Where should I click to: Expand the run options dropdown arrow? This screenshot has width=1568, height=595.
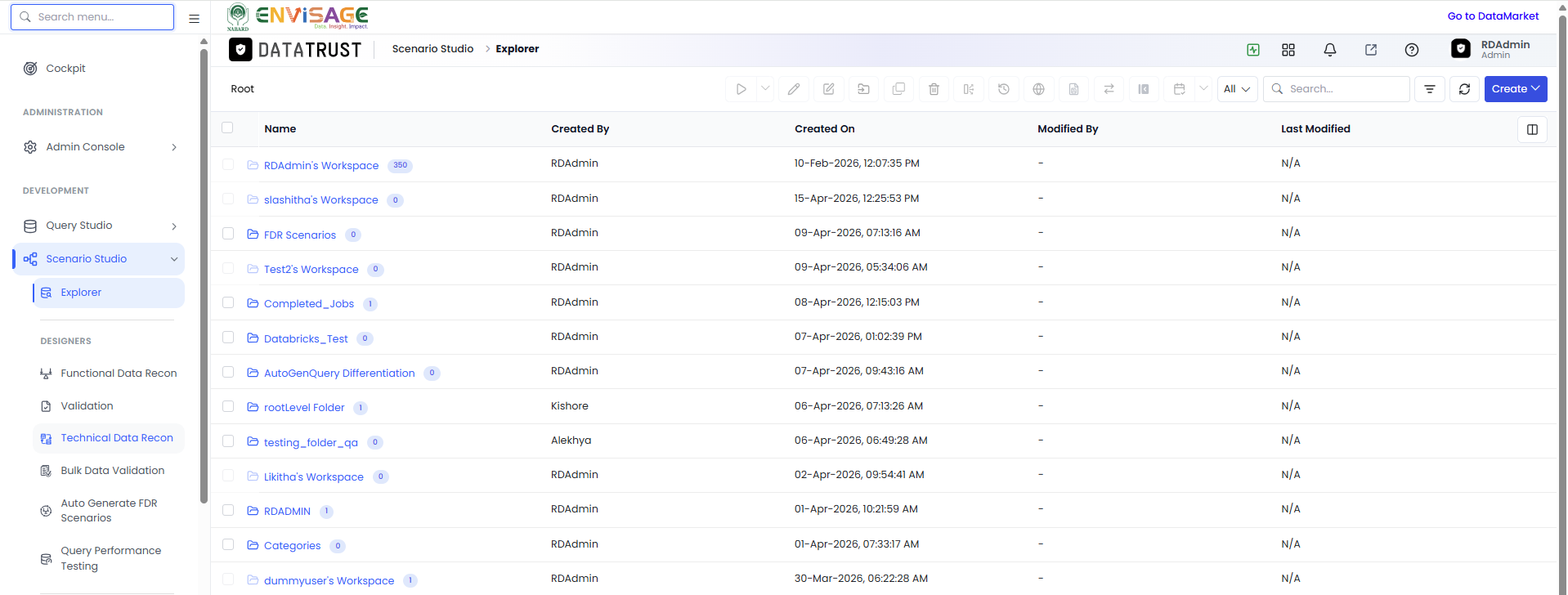[765, 88]
